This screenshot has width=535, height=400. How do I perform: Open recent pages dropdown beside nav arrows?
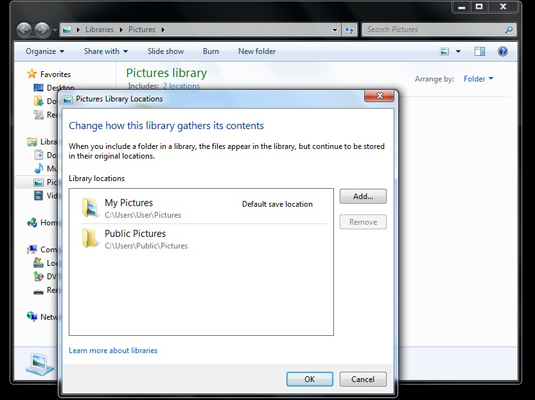point(55,30)
